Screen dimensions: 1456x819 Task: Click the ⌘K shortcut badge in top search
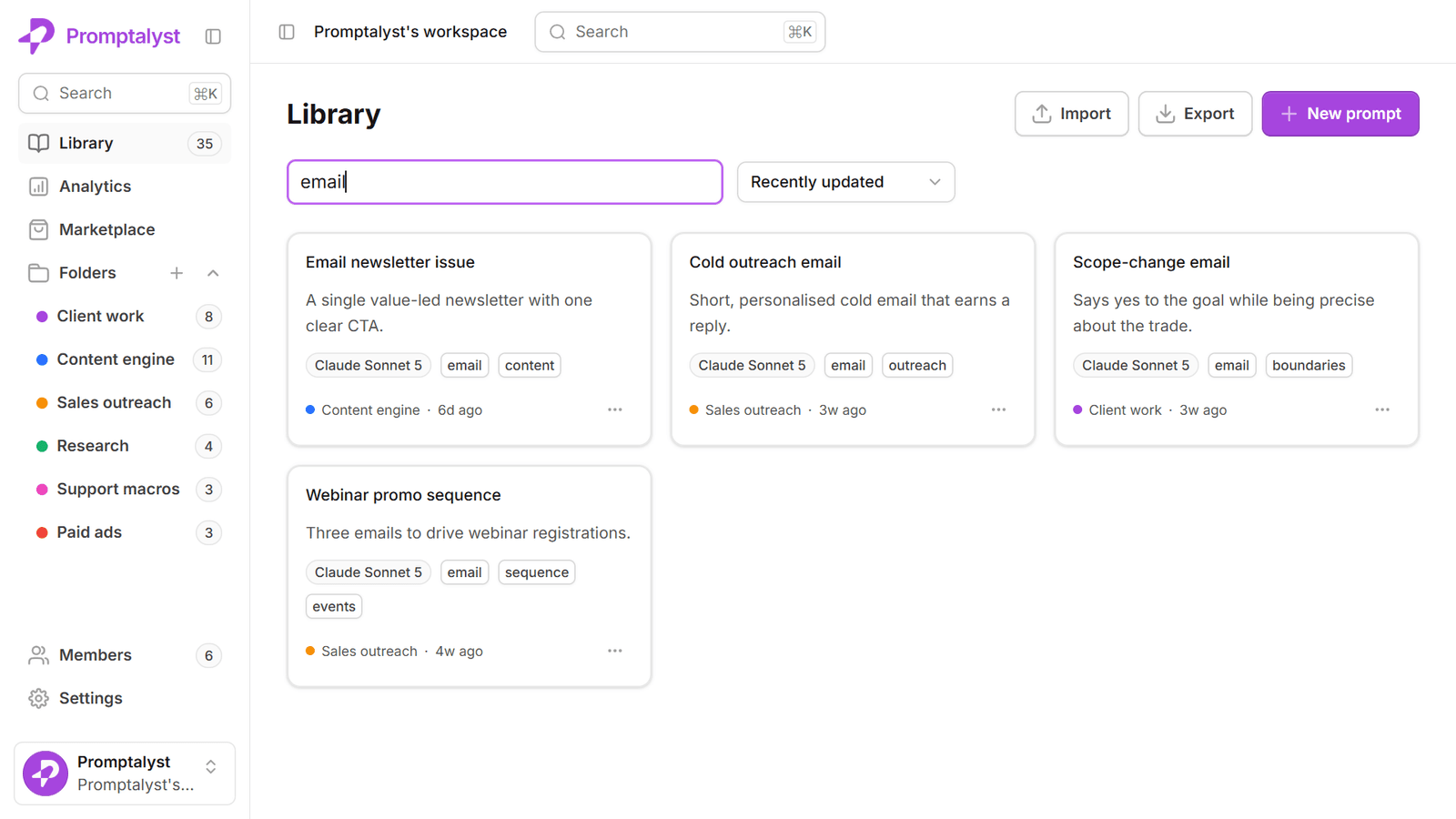(800, 32)
